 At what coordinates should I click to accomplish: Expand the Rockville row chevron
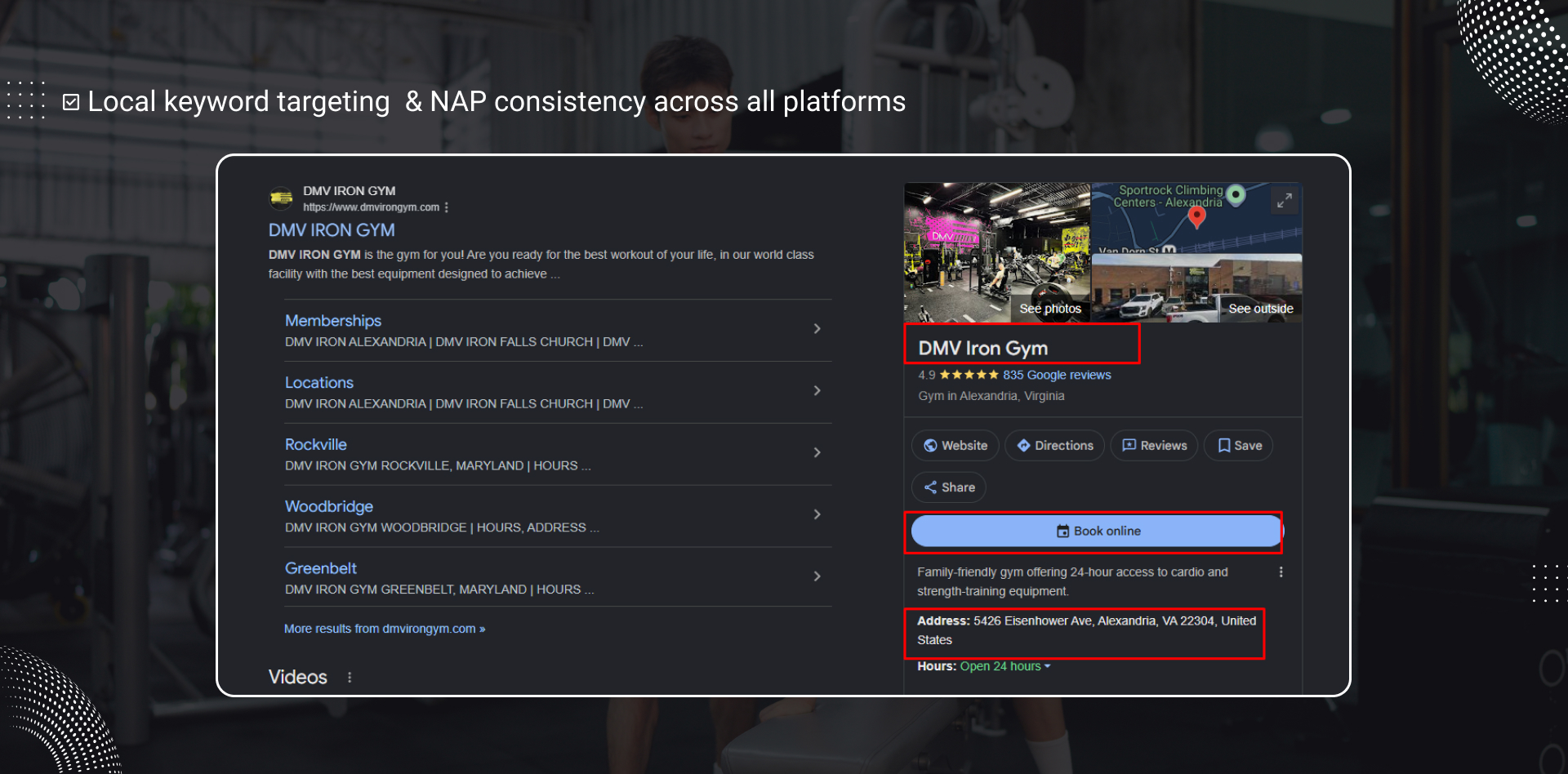[x=817, y=452]
